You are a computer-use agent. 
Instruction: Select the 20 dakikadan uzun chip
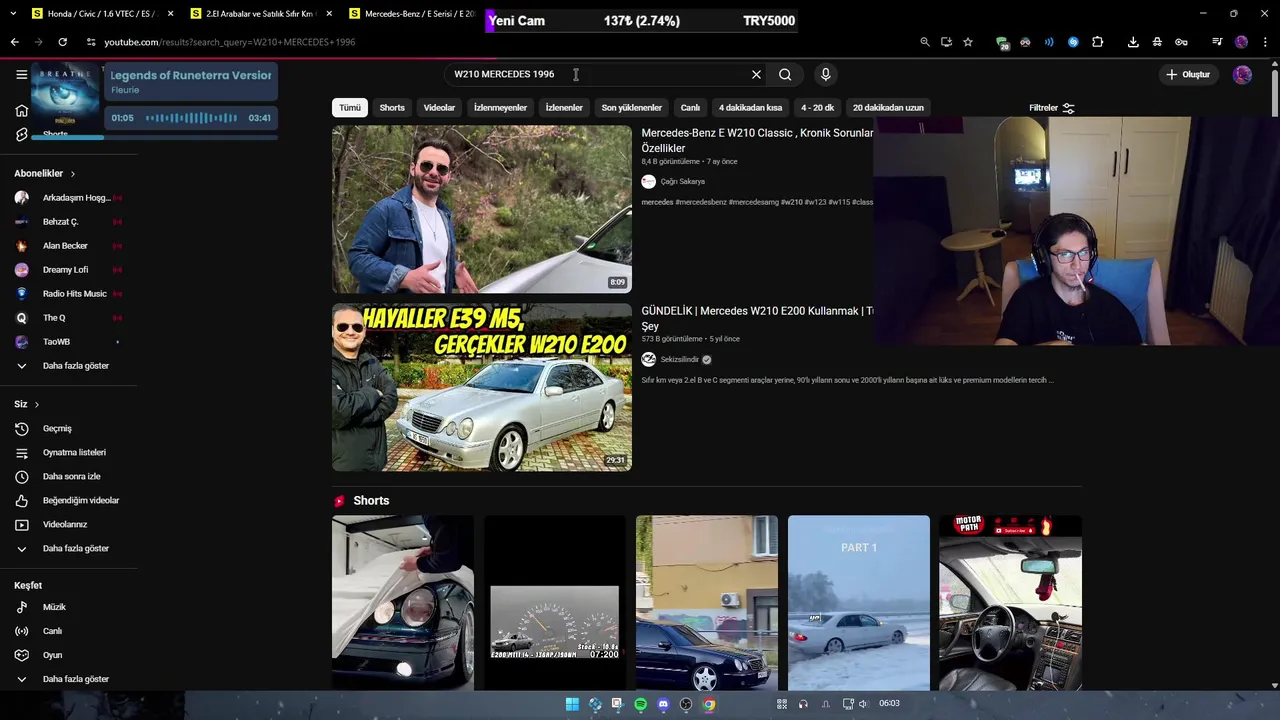point(888,108)
